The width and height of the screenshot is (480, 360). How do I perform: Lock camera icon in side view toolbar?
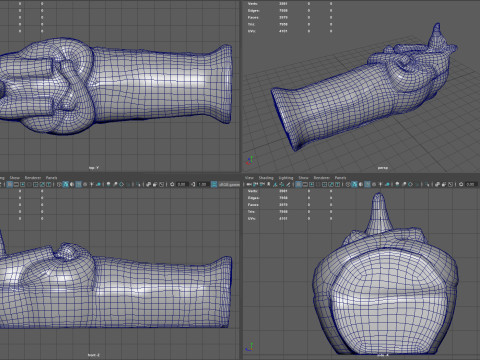click(256, 184)
